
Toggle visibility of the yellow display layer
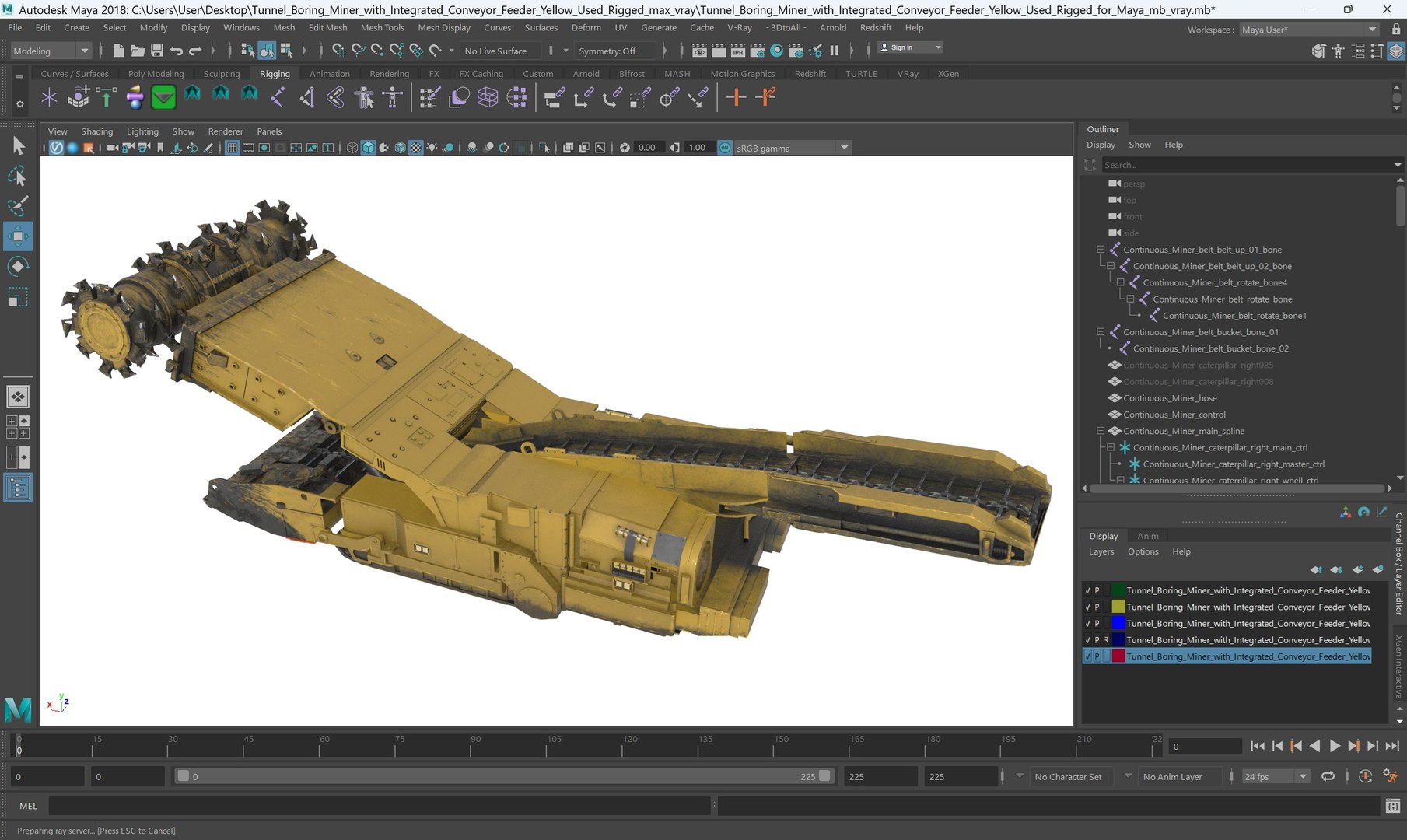[1087, 607]
